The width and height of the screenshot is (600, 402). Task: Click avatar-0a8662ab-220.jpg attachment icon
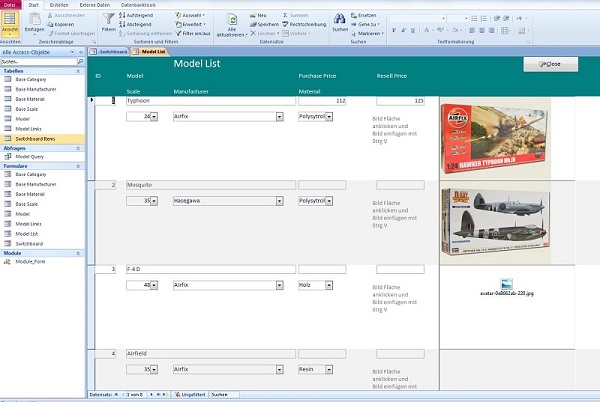(x=507, y=284)
